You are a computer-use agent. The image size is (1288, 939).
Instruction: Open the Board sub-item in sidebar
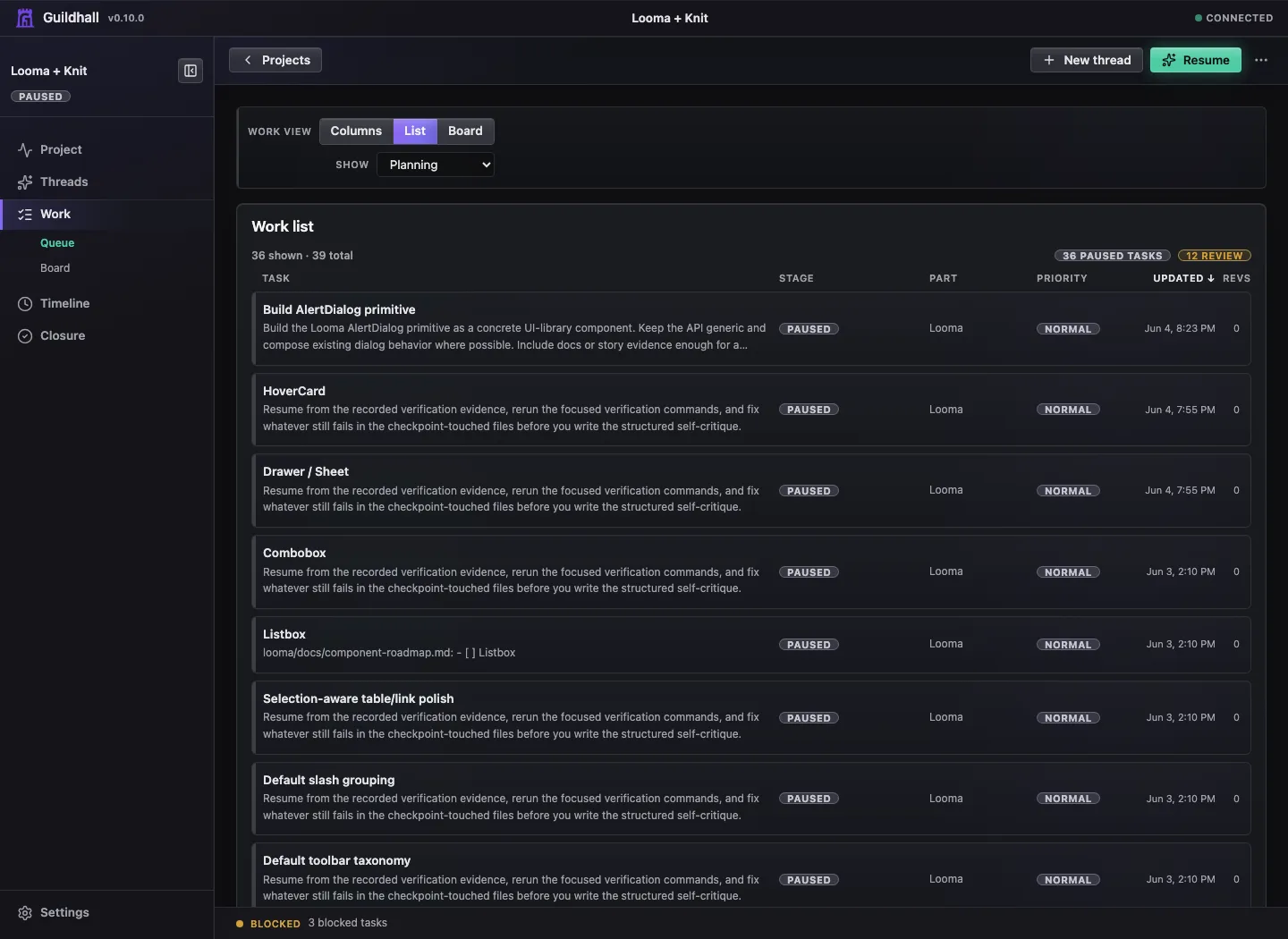55,268
